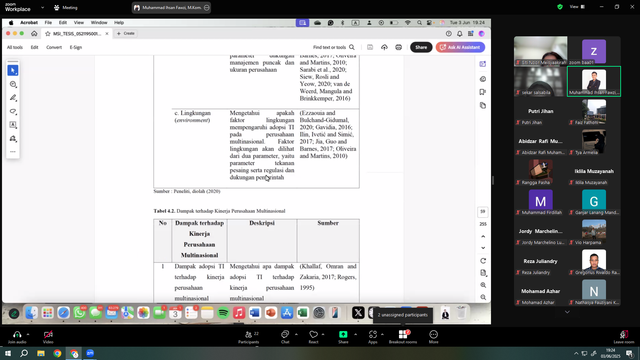640x360 pixels.
Task: Click the black Share button in Acrobat
Action: click(x=421, y=47)
